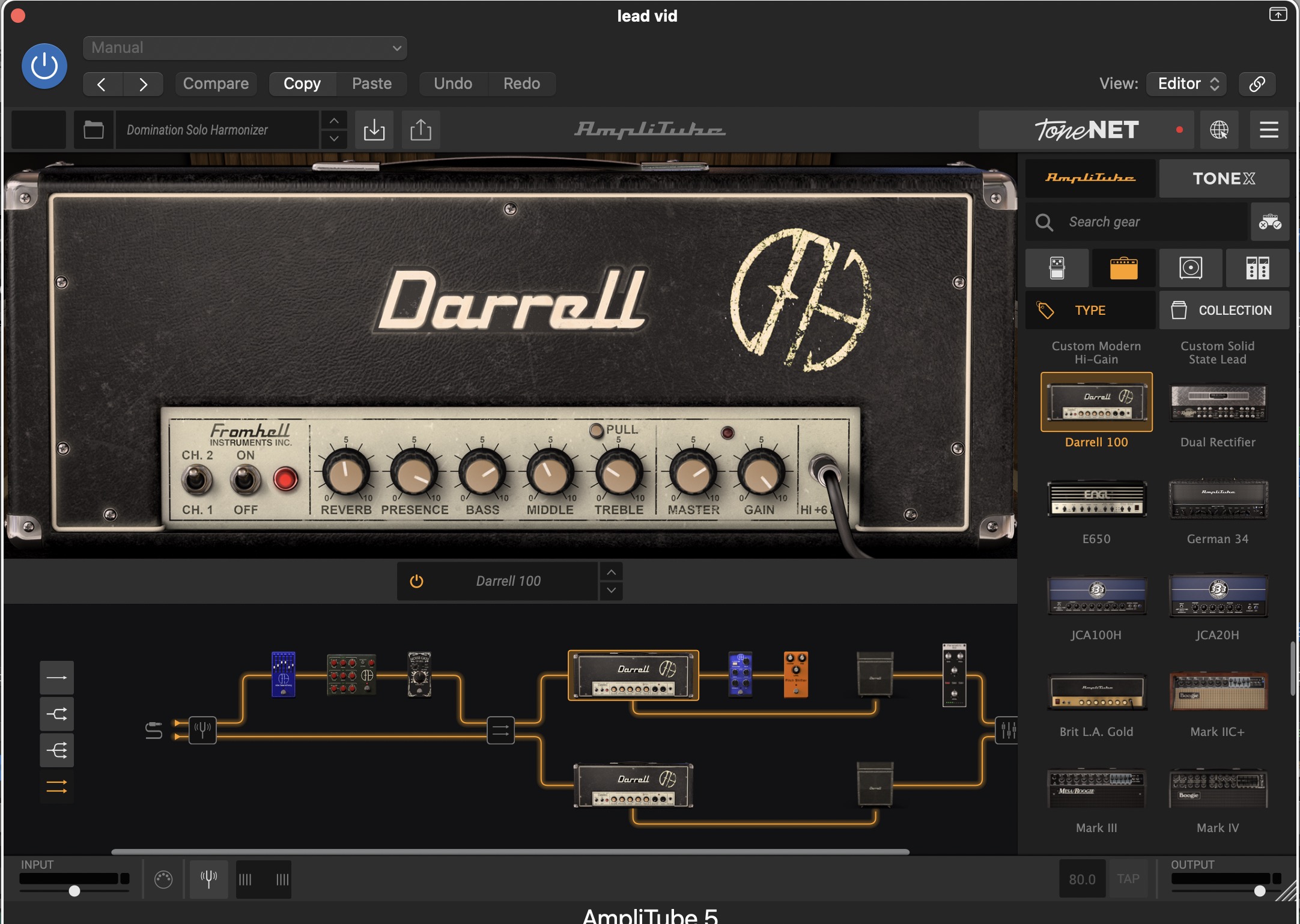Click the export share preset icon
The height and width of the screenshot is (924, 1300).
coord(421,130)
